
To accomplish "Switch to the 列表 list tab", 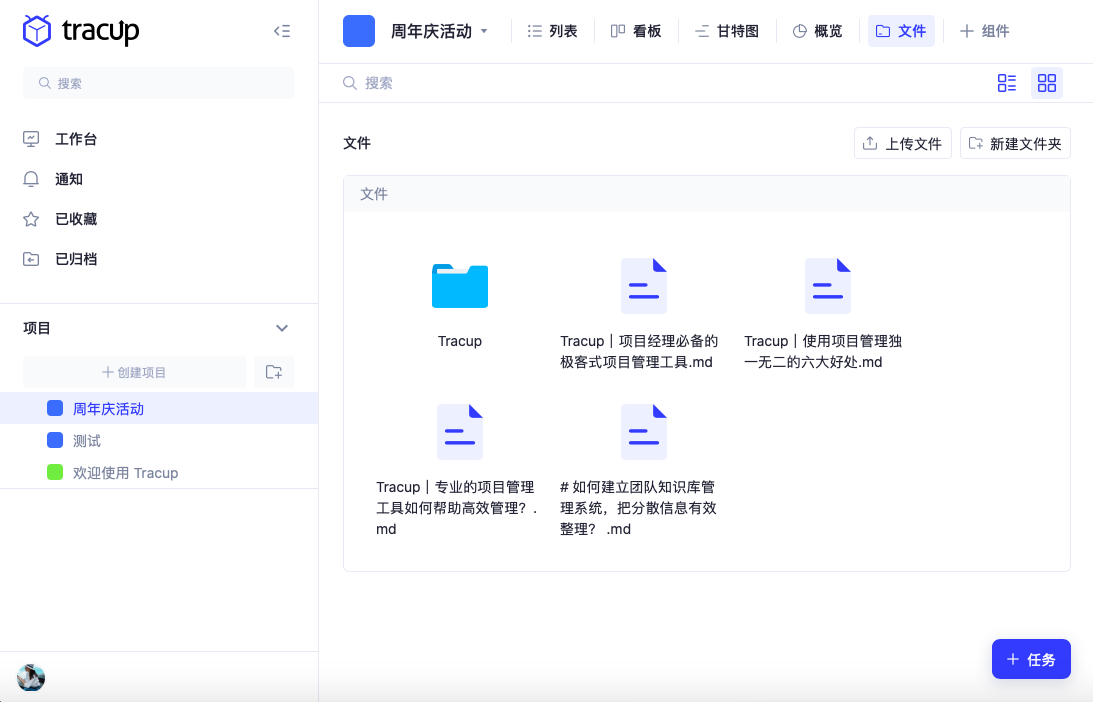I will tap(553, 31).
